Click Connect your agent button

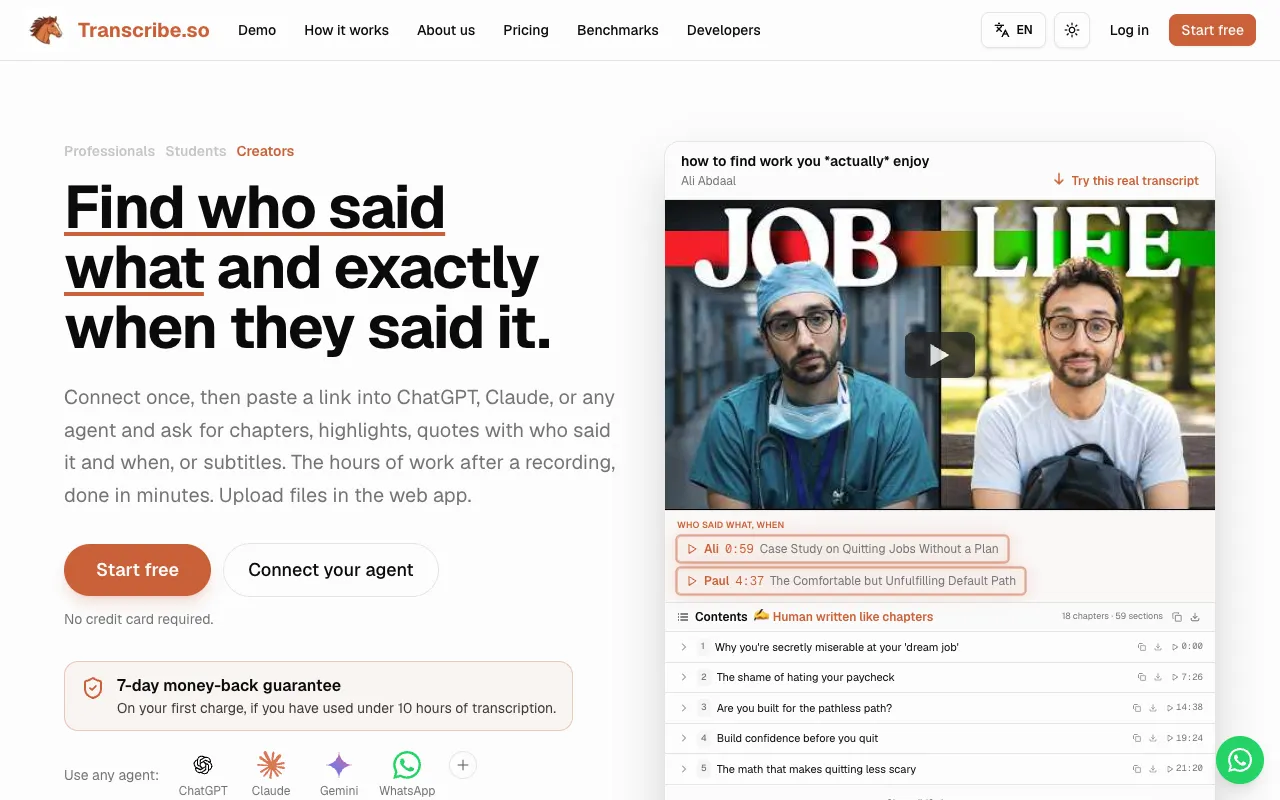click(x=331, y=570)
